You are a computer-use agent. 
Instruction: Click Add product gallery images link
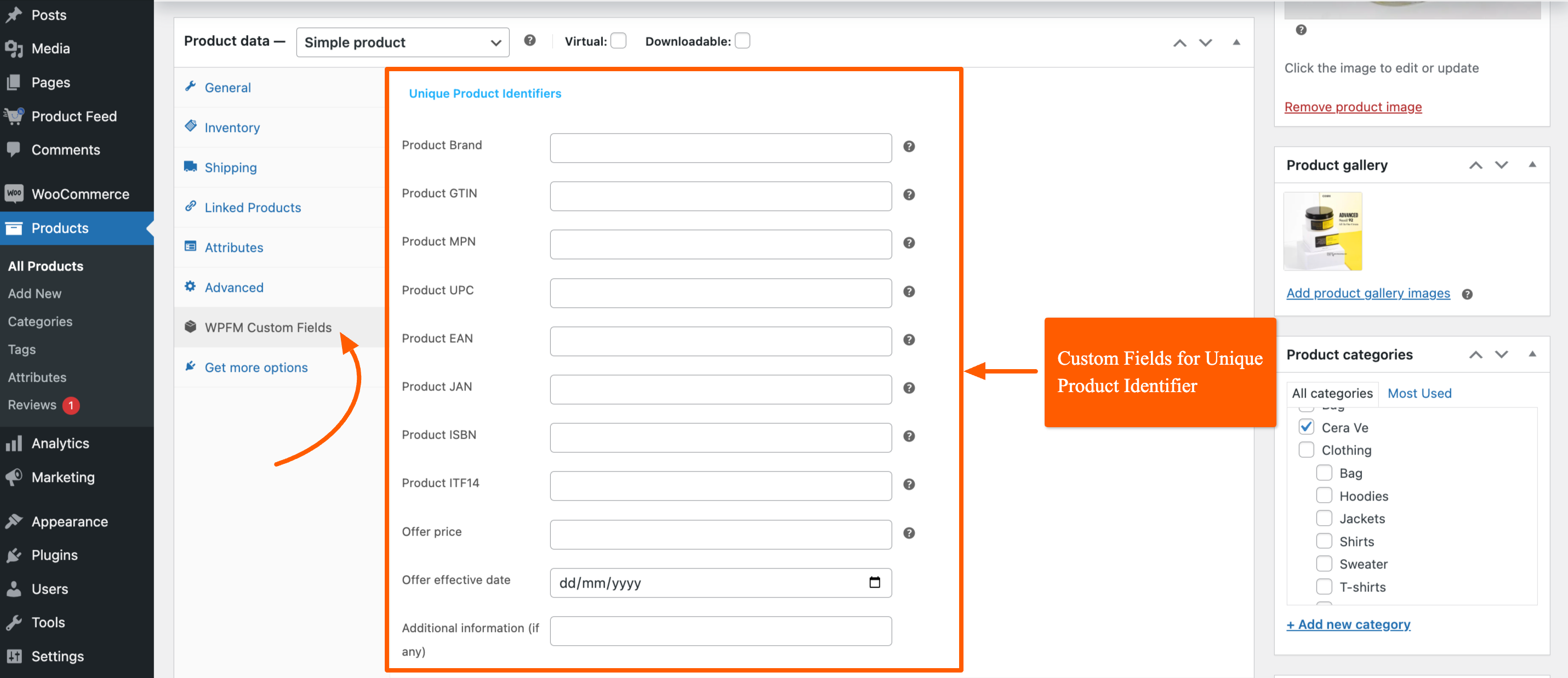(1368, 293)
